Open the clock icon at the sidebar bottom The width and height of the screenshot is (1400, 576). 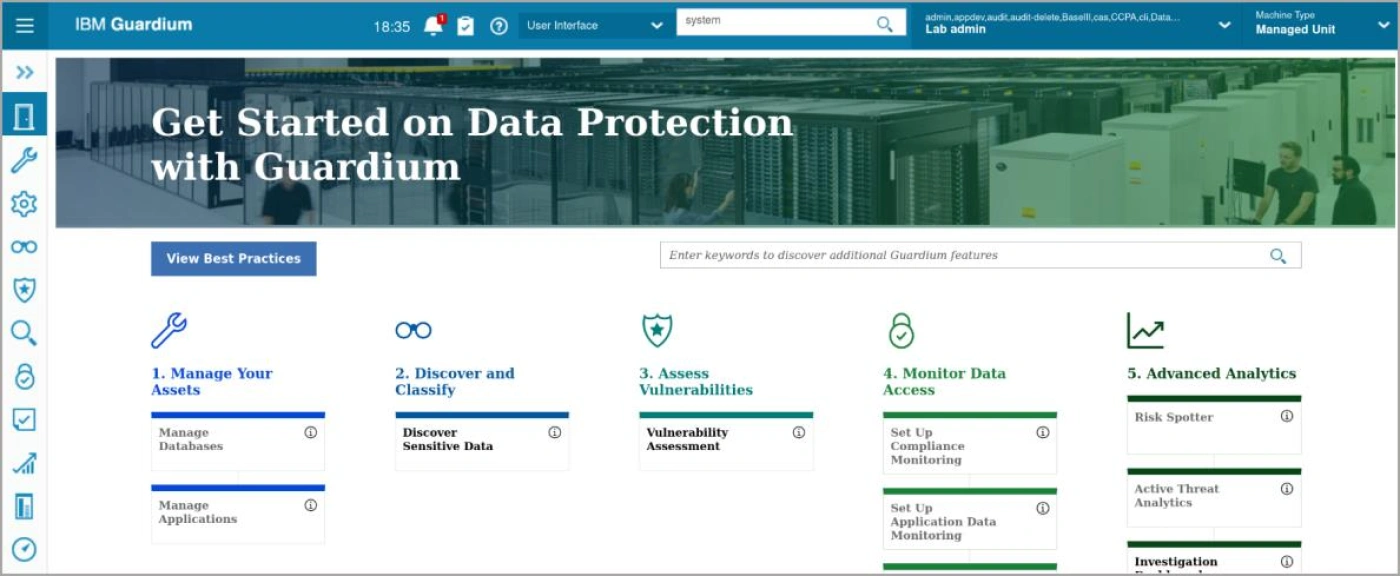coord(24,549)
